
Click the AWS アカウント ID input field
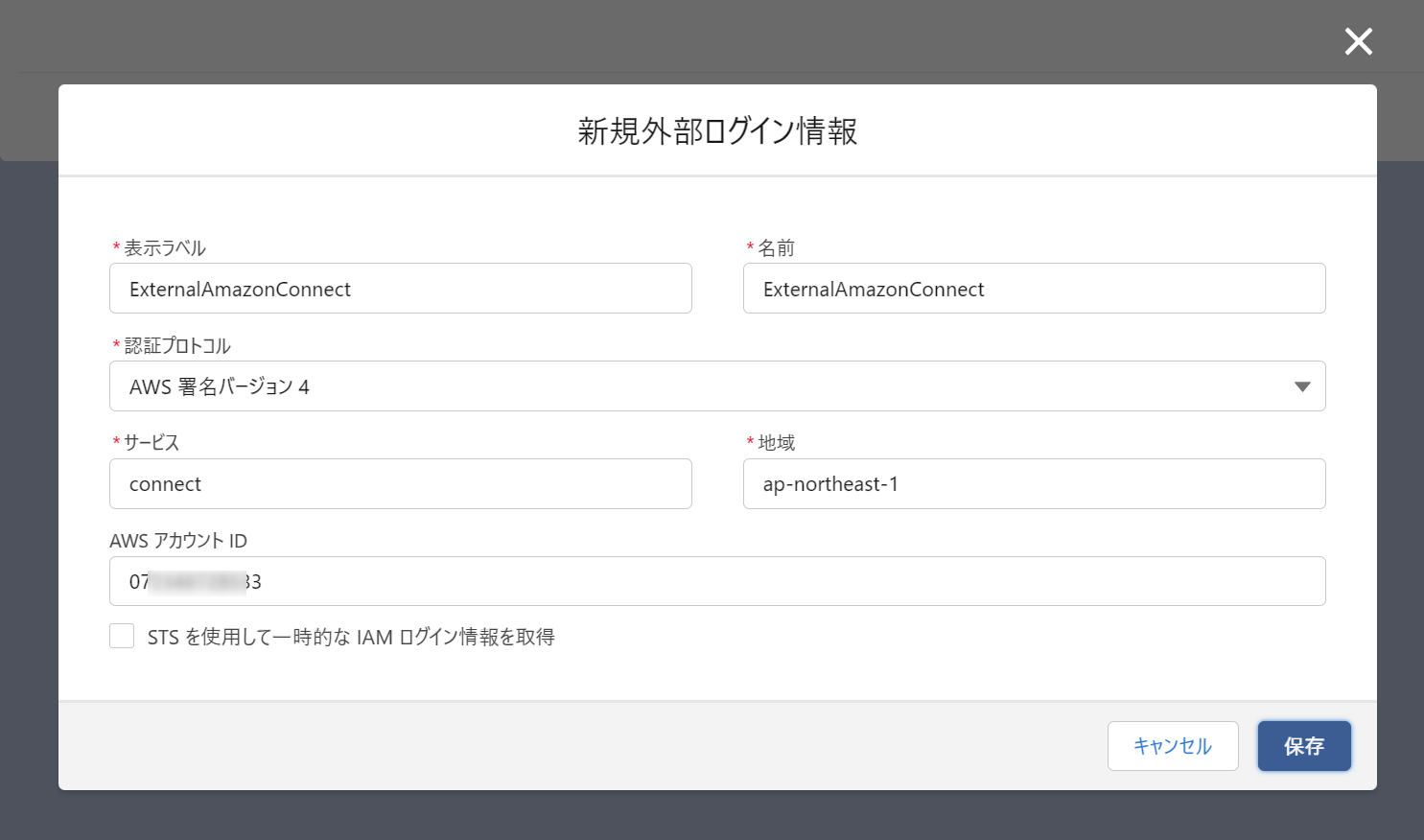717,581
